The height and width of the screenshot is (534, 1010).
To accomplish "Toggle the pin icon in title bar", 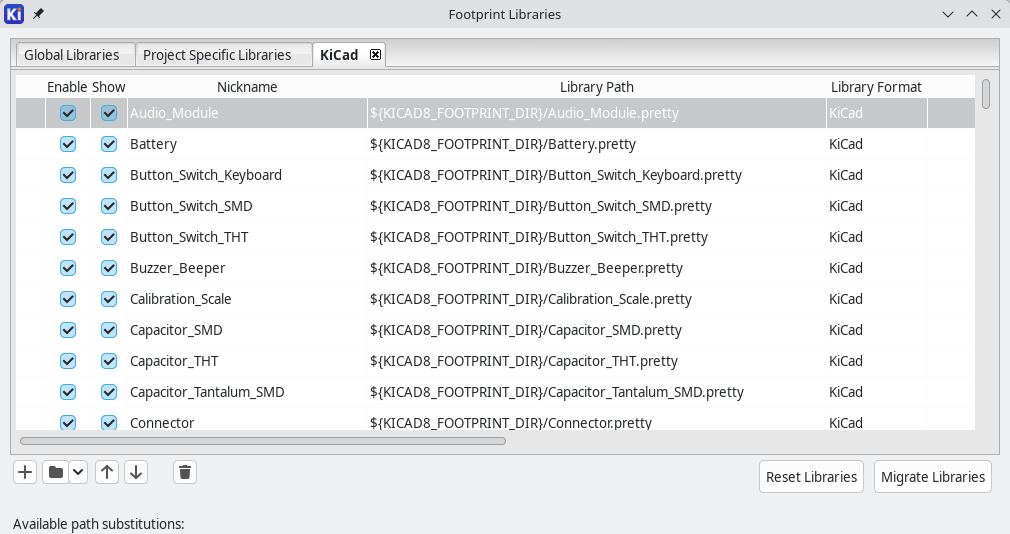I will (x=38, y=14).
